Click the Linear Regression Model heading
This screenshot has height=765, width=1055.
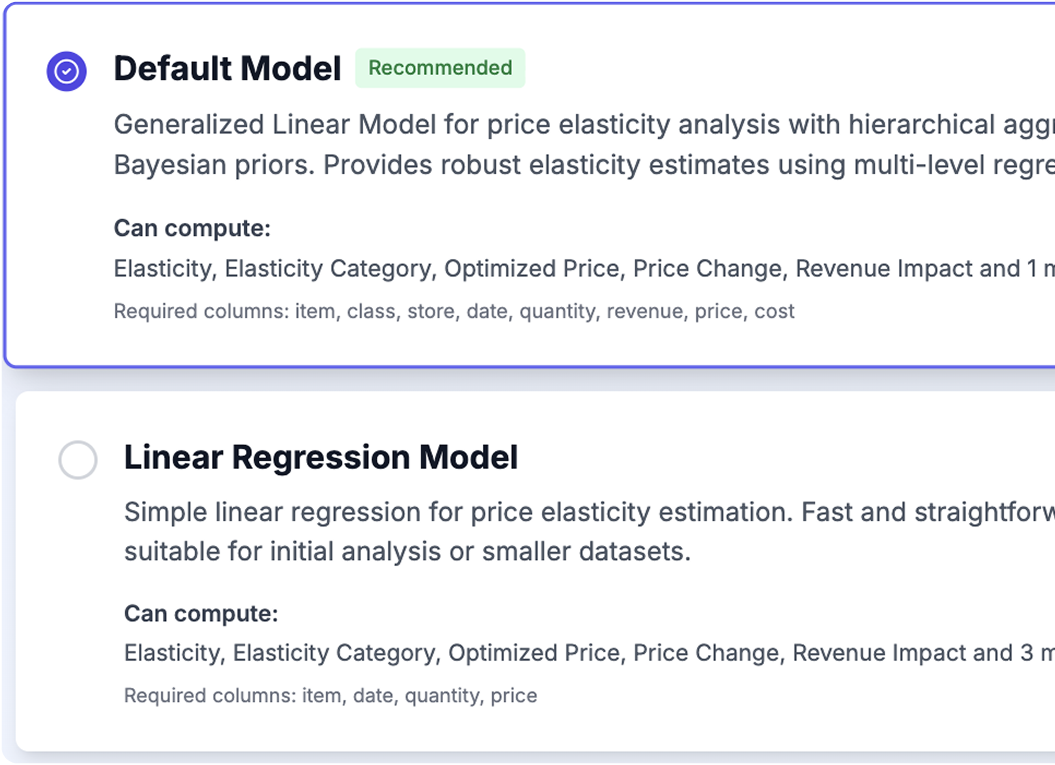click(320, 457)
